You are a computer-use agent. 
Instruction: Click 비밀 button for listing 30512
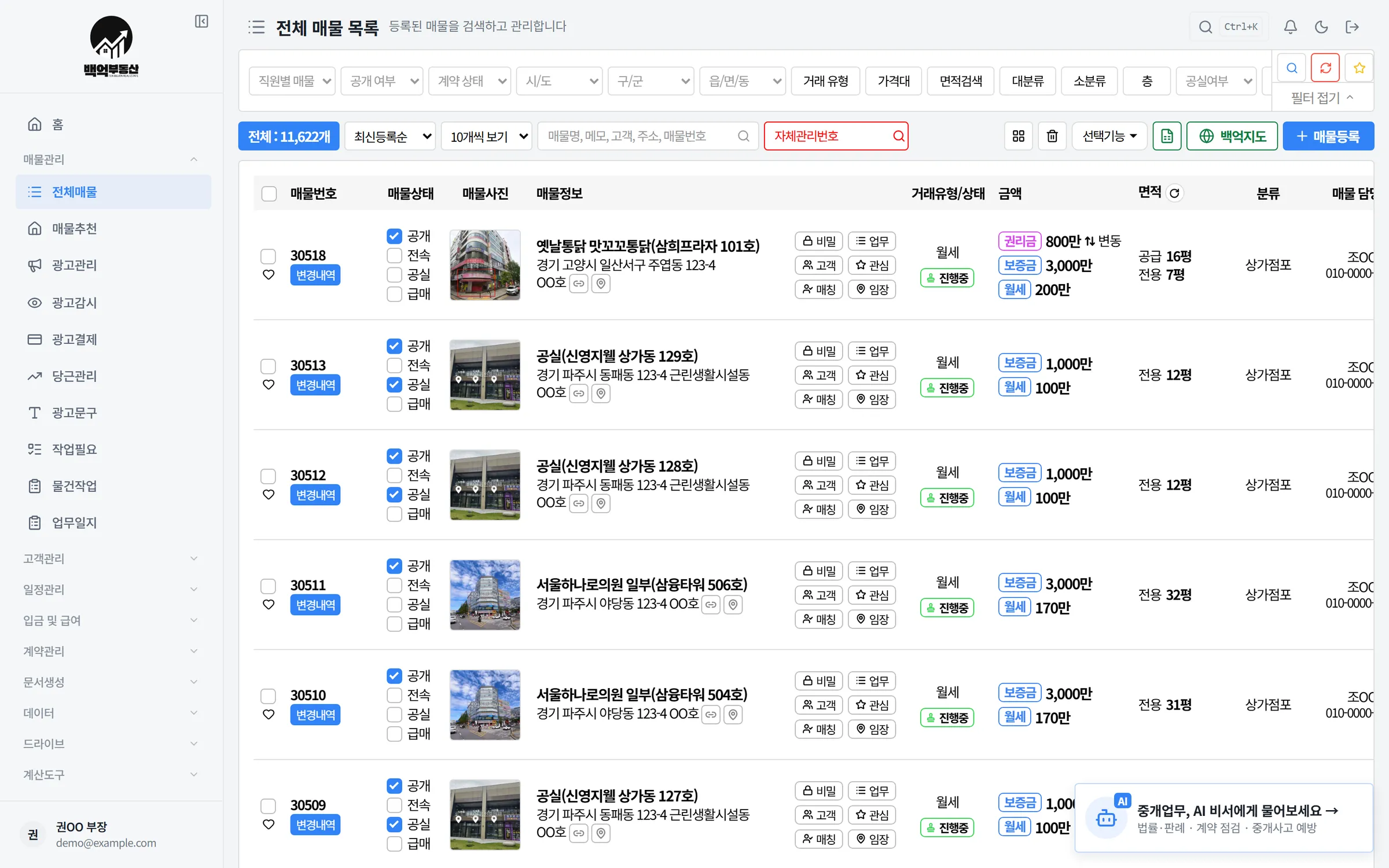(x=818, y=461)
